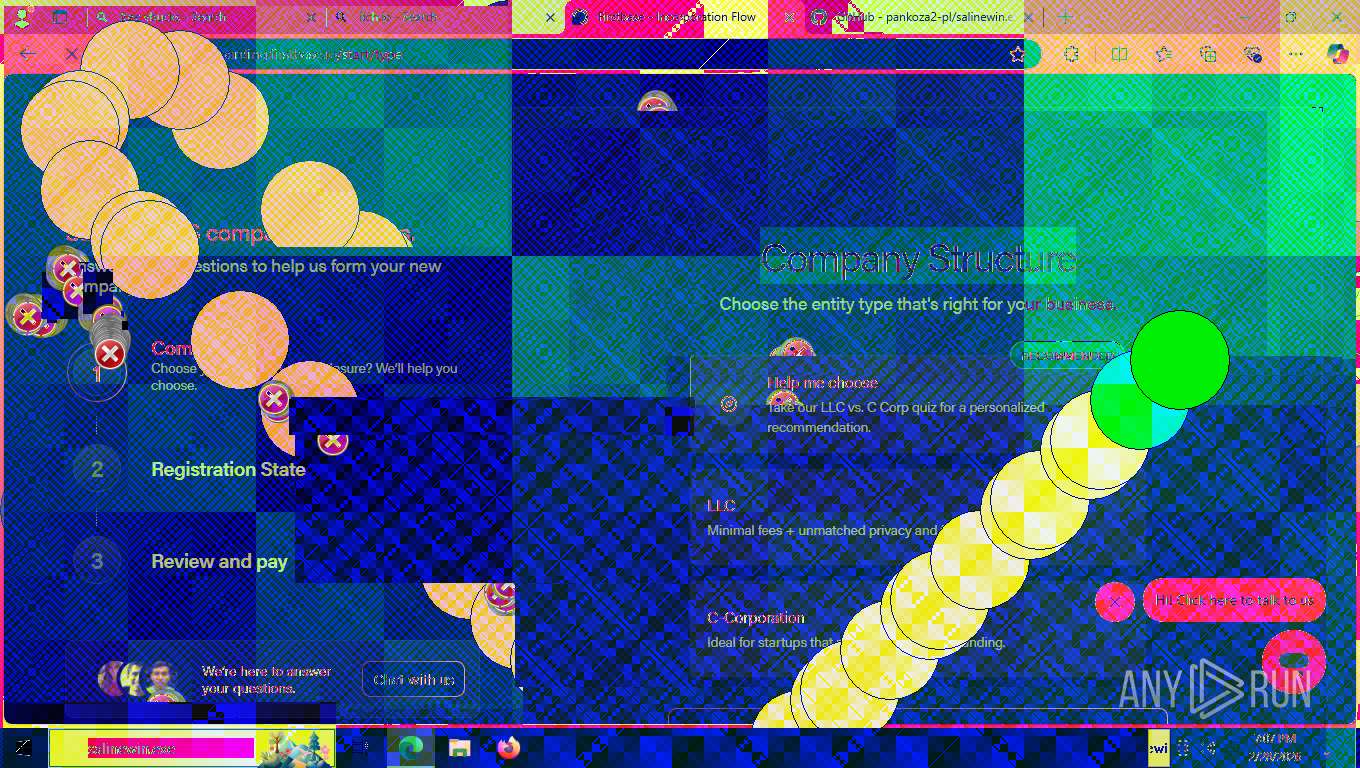The height and width of the screenshot is (768, 1360).
Task: Open the Windows Start menu
Action: tap(22, 747)
